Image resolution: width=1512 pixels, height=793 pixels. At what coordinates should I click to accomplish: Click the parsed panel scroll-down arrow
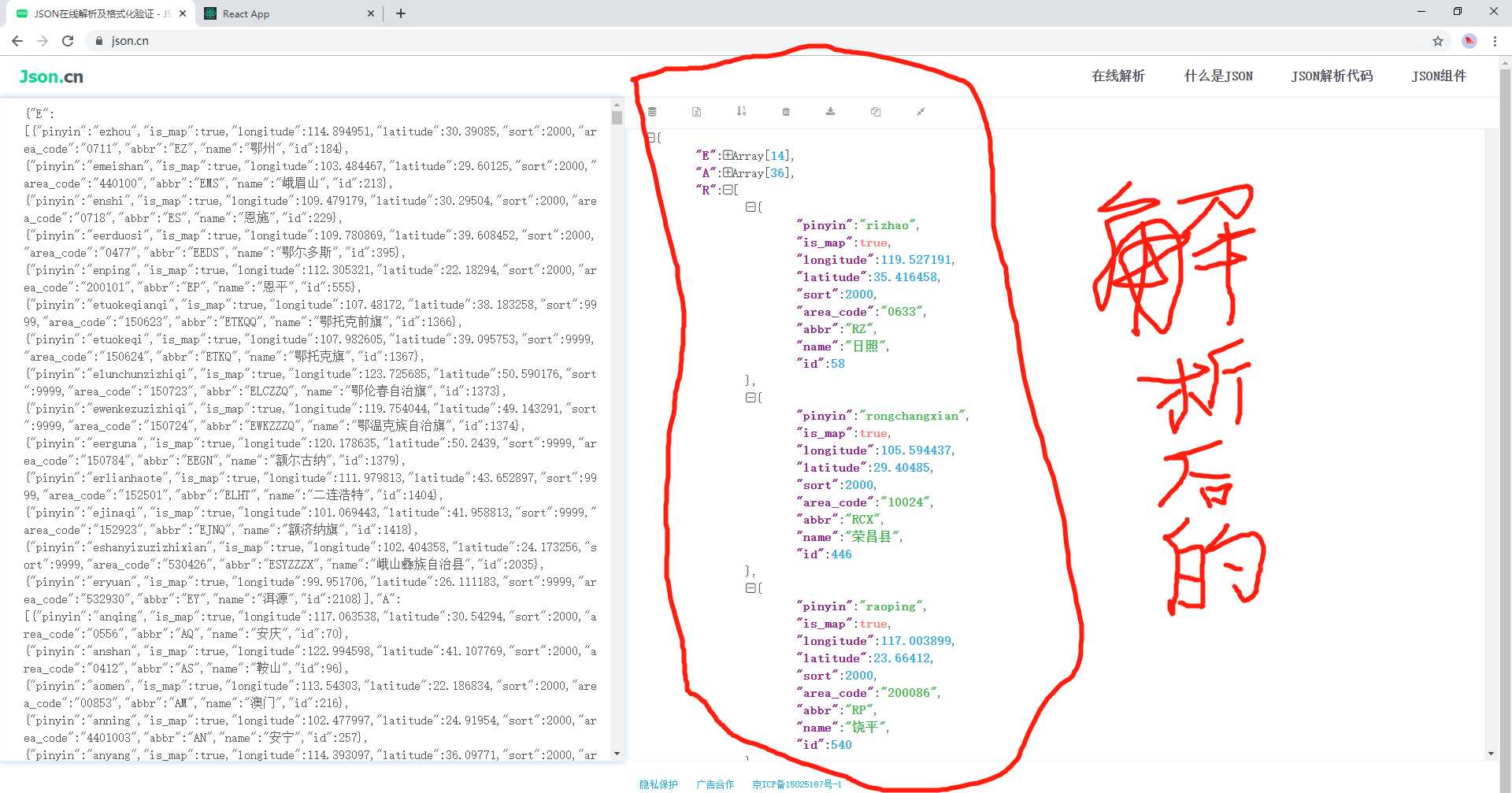1491,754
